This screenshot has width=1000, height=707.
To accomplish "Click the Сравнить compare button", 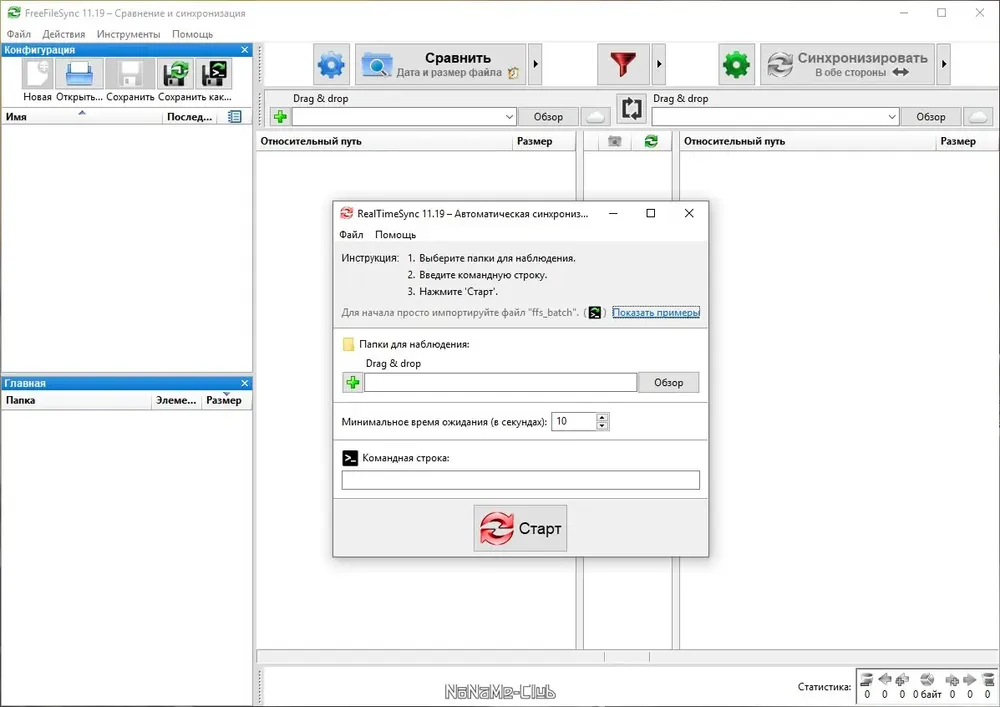I will 441,64.
